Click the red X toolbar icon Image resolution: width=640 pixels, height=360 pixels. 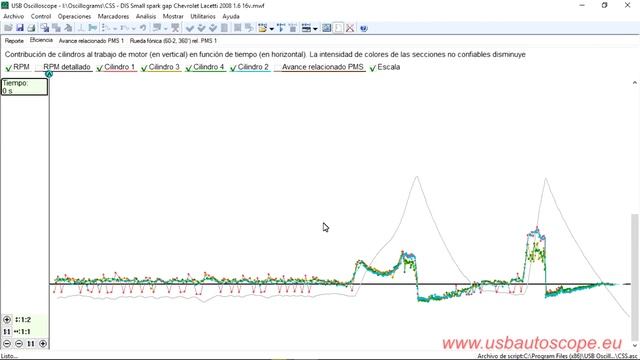point(350,28)
